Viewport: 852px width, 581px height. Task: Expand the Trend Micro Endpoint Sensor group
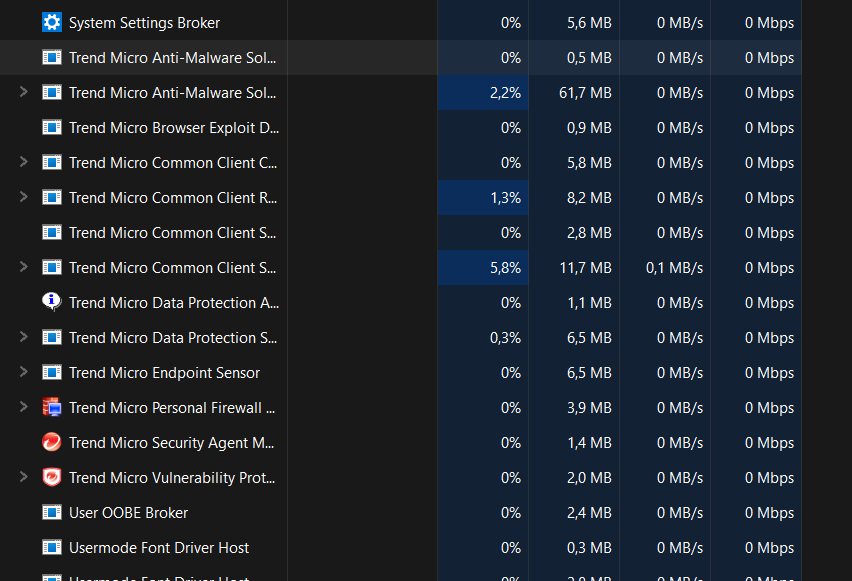coord(24,372)
